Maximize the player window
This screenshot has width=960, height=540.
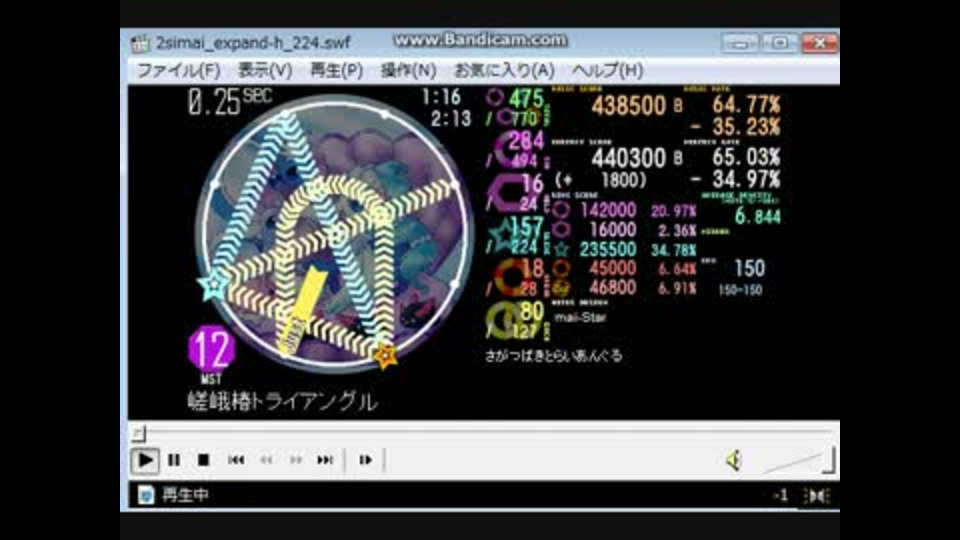tap(779, 43)
